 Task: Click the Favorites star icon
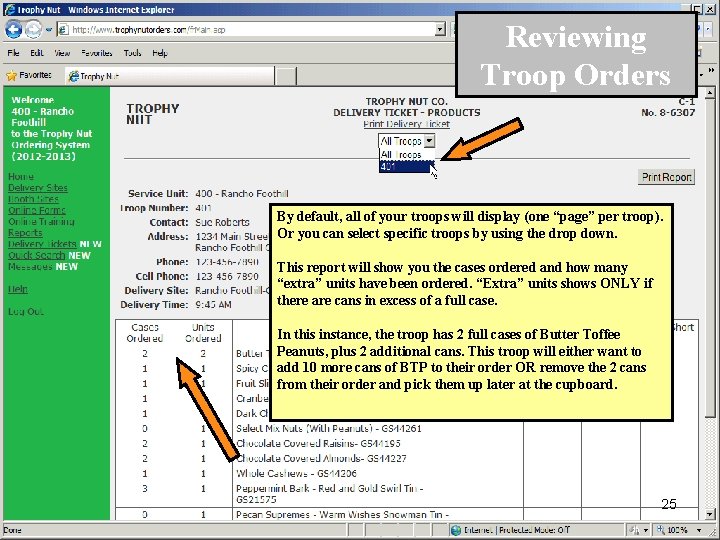point(11,75)
